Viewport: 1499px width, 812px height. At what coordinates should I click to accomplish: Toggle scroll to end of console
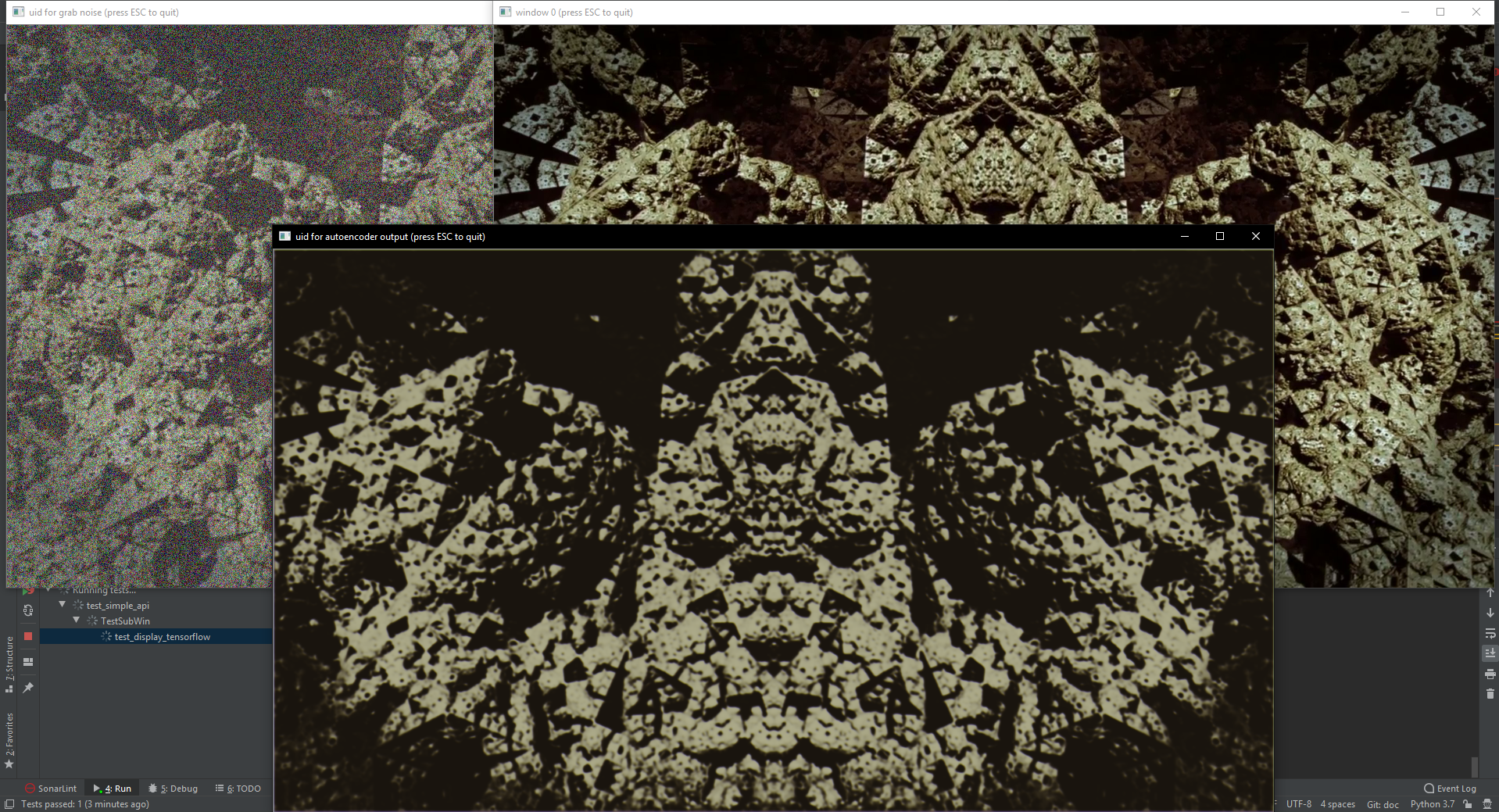click(1490, 653)
